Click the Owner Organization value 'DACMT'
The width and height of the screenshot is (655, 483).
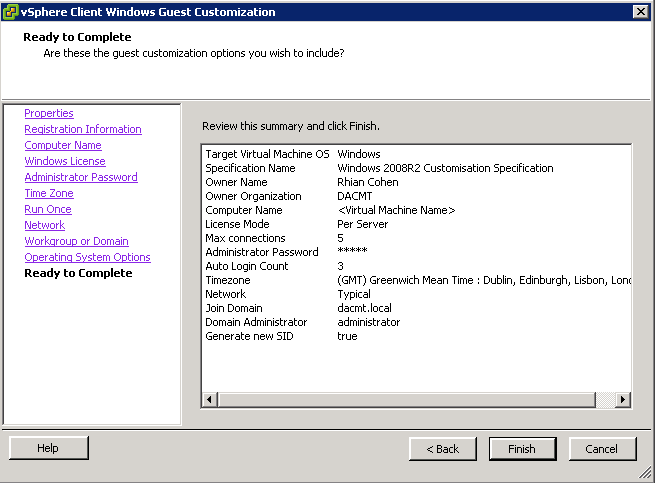(354, 196)
